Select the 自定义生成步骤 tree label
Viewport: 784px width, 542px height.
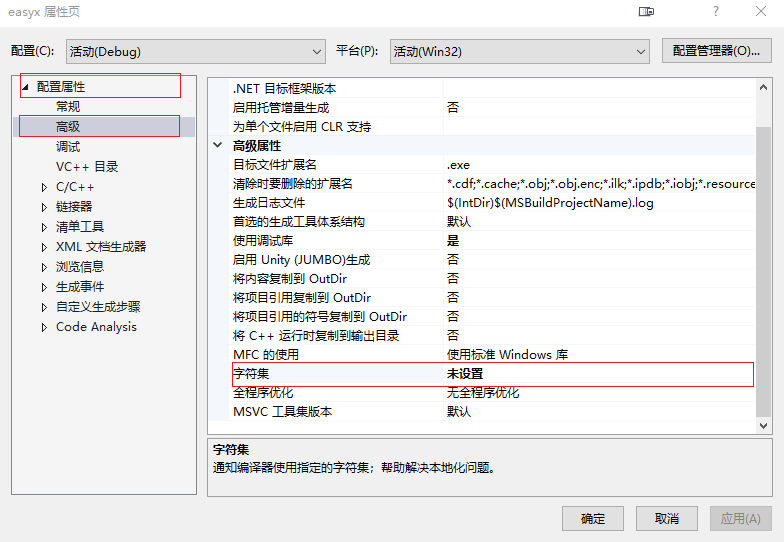click(x=98, y=306)
